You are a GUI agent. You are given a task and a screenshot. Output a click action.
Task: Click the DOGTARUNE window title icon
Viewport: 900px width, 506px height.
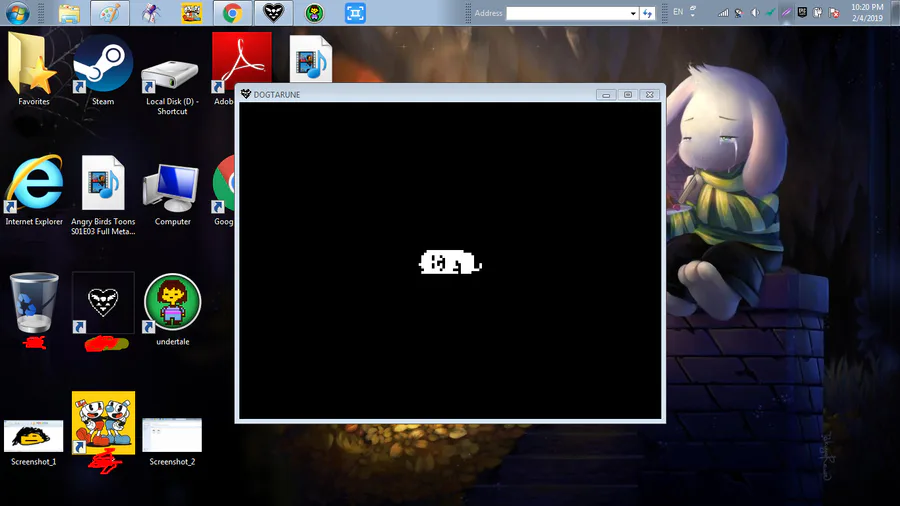(246, 94)
